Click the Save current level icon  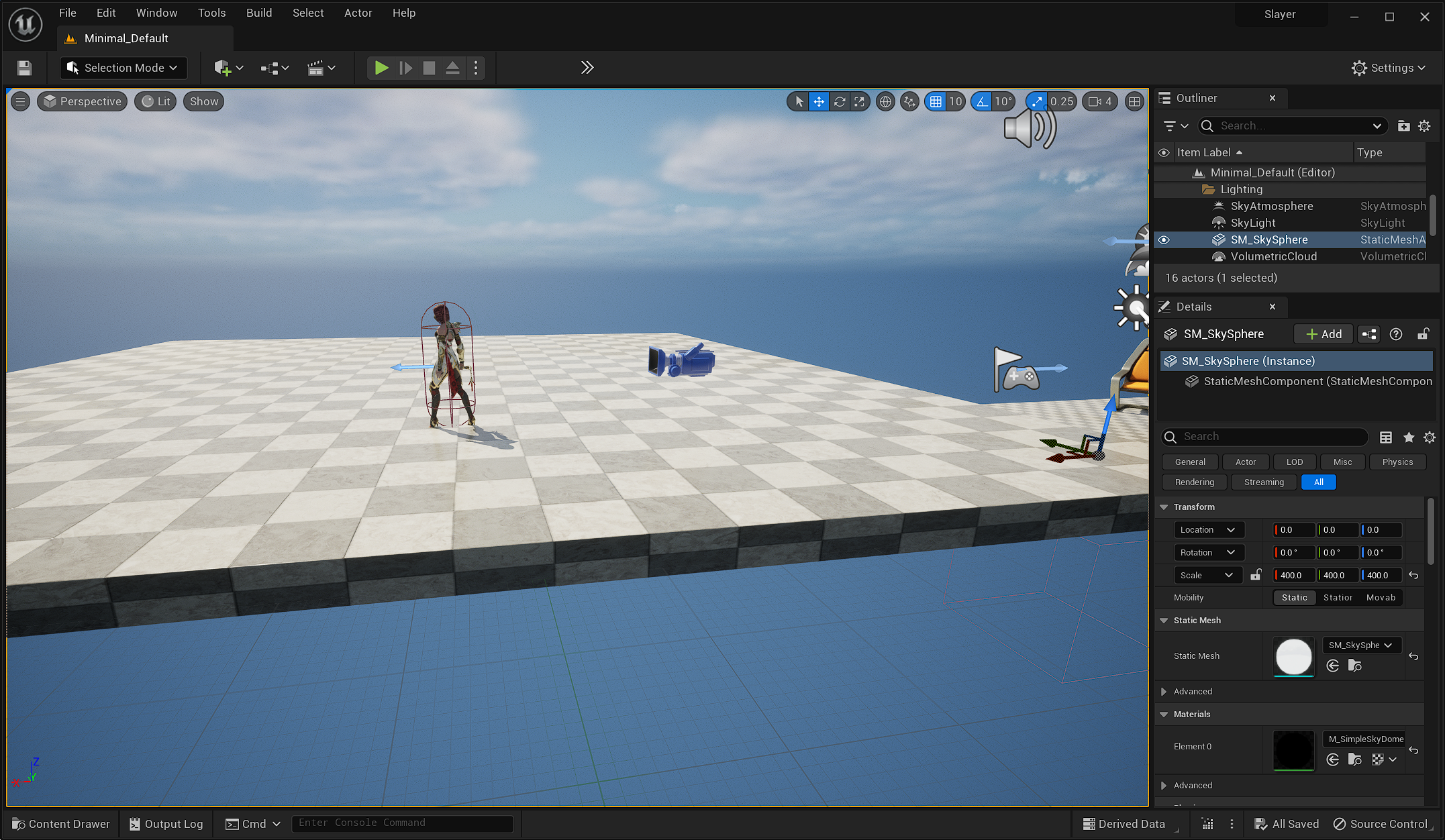24,68
